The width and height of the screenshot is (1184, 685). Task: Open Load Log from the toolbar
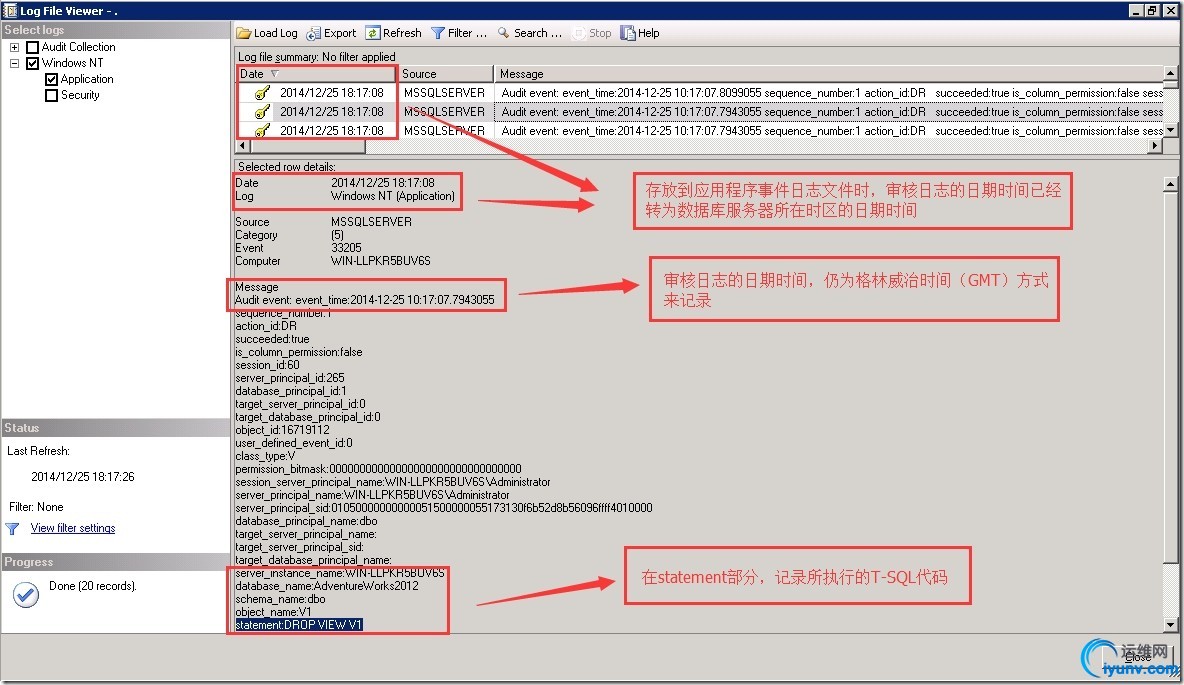[267, 33]
